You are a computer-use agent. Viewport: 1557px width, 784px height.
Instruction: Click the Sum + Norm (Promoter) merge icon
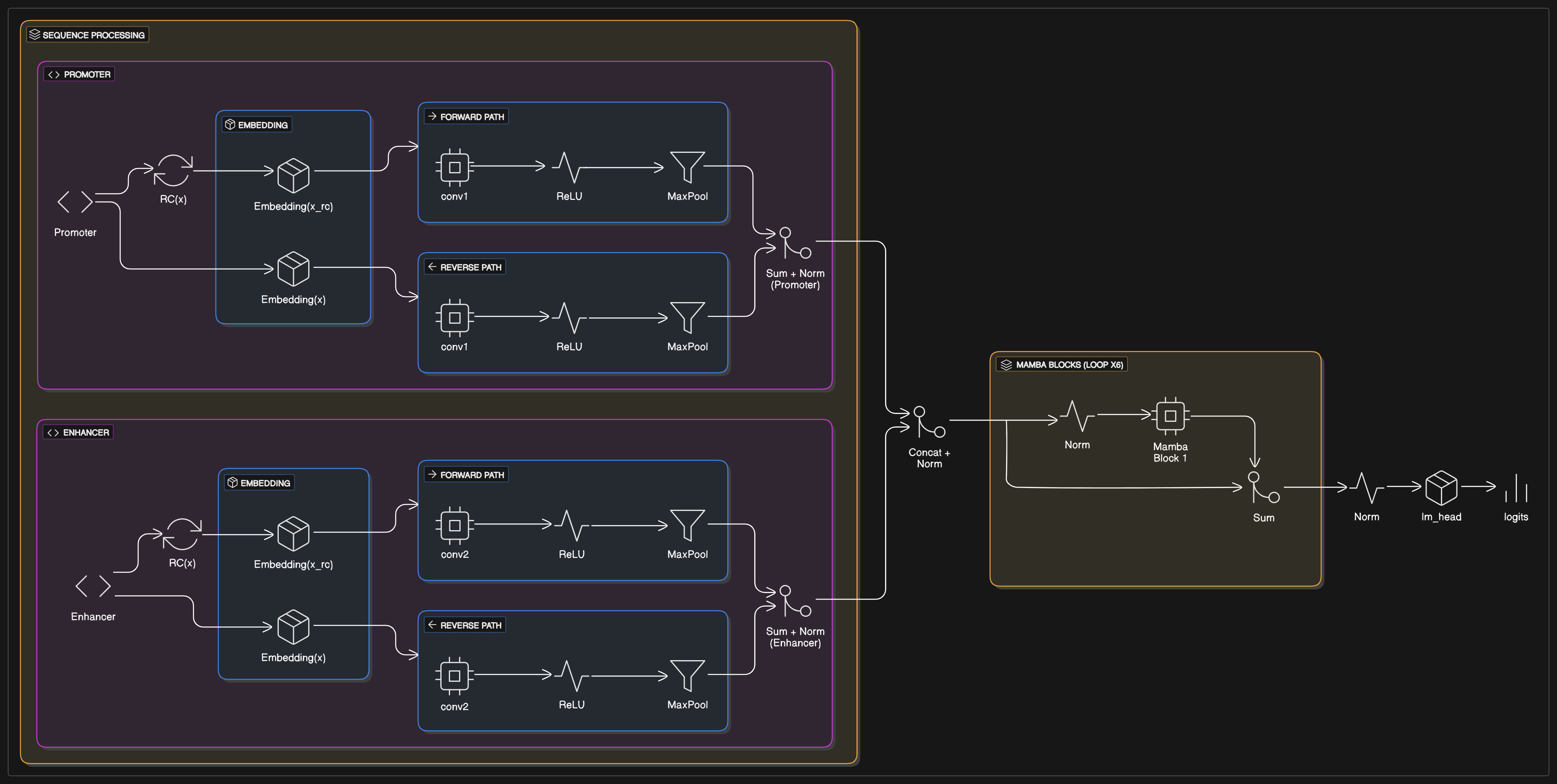[x=795, y=243]
